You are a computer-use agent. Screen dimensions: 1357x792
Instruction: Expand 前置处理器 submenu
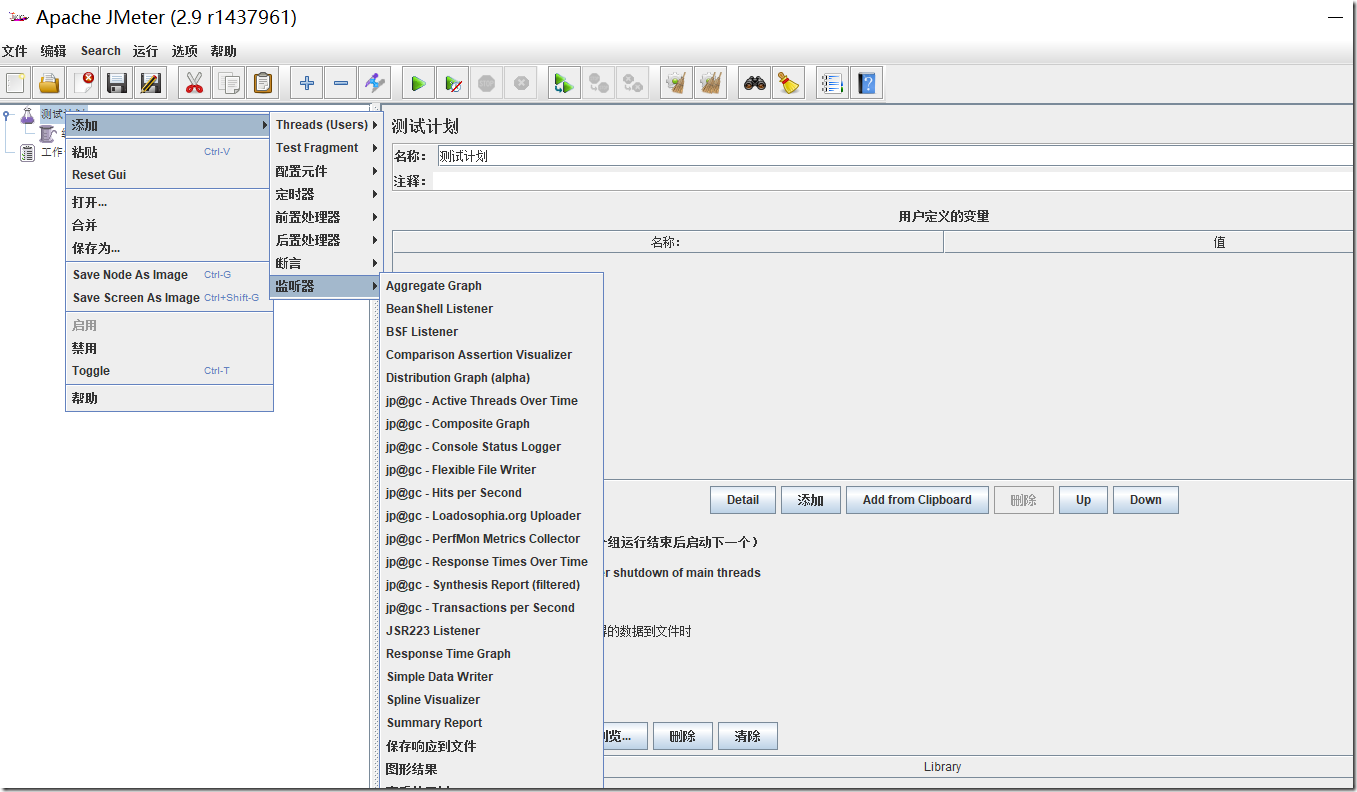coord(327,217)
